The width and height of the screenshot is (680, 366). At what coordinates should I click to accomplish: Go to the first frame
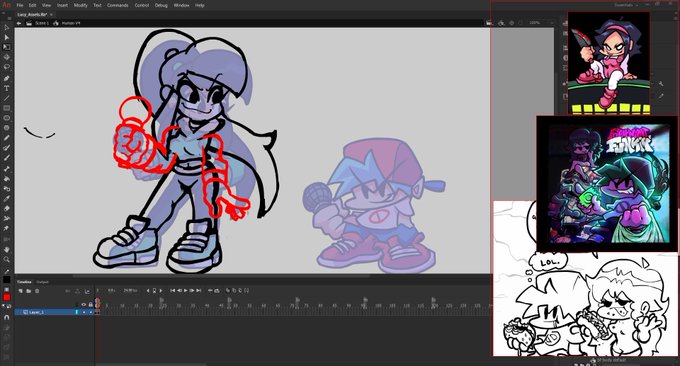(173, 290)
